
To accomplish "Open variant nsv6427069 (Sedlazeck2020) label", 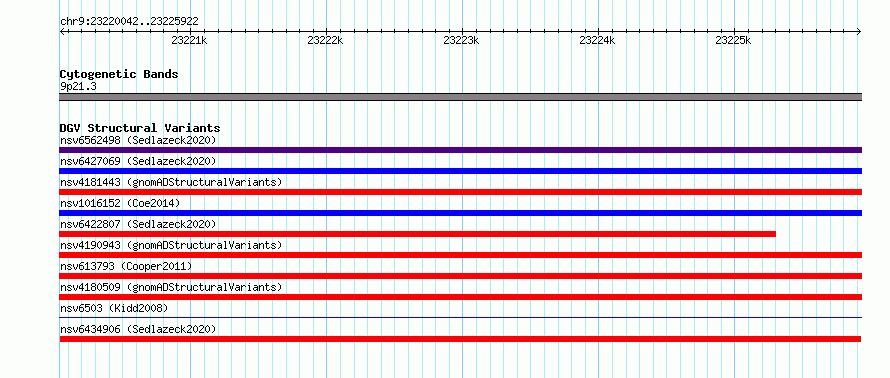I will [x=138, y=161].
